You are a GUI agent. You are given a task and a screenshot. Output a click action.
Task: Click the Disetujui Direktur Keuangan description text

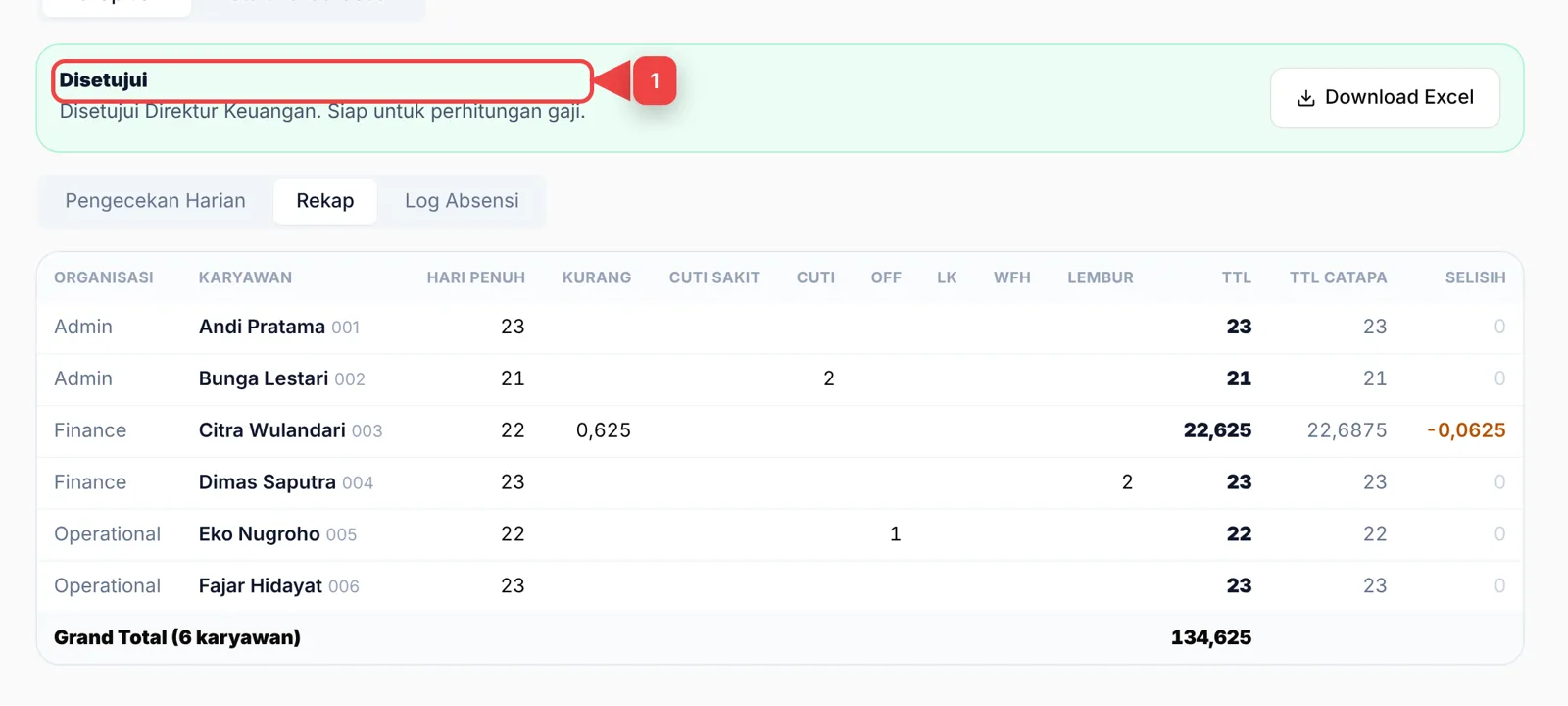pos(322,112)
